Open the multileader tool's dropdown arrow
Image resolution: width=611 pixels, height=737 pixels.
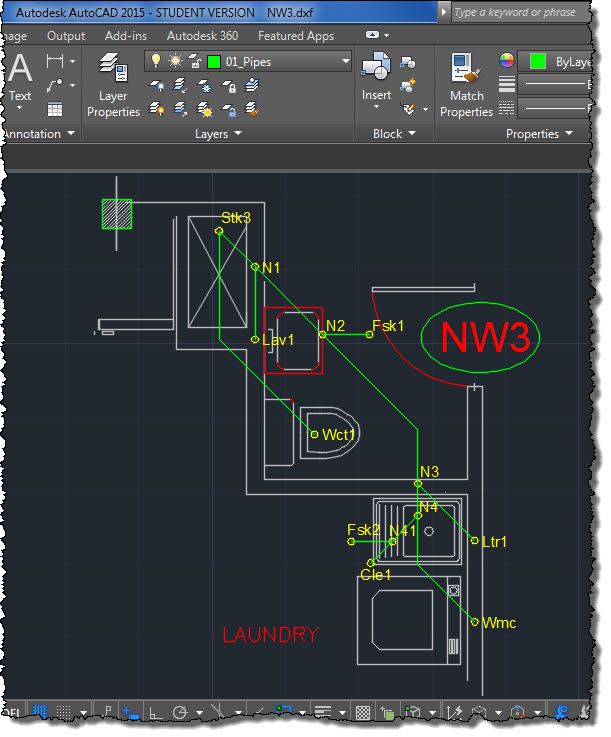click(72, 86)
